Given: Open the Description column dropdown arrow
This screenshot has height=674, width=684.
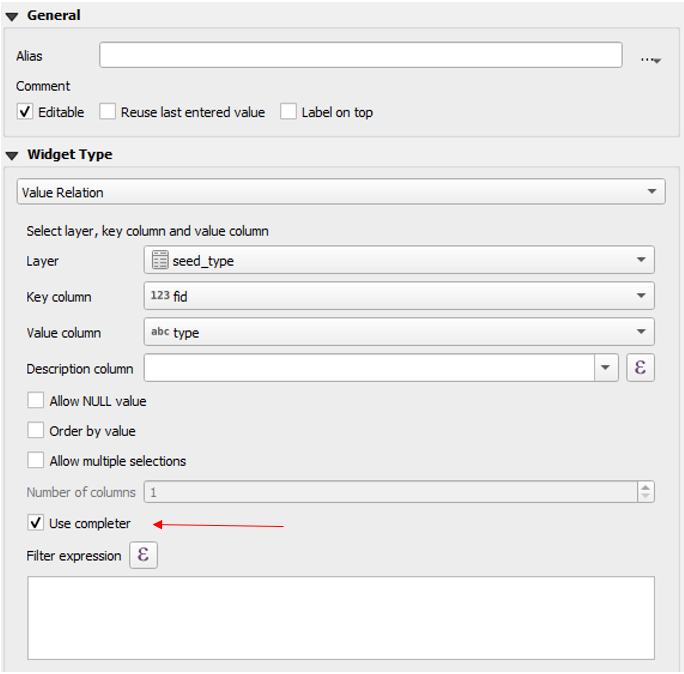Looking at the screenshot, I should click(x=606, y=368).
